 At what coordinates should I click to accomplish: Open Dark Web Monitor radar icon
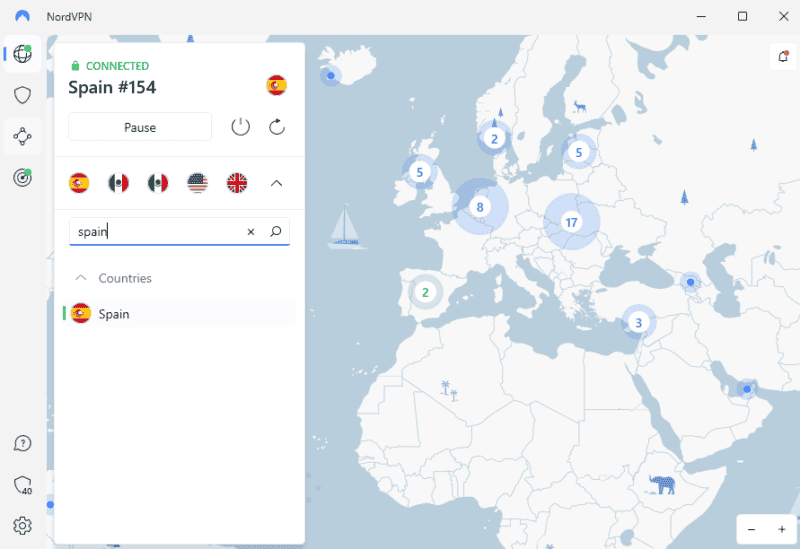coord(22,178)
